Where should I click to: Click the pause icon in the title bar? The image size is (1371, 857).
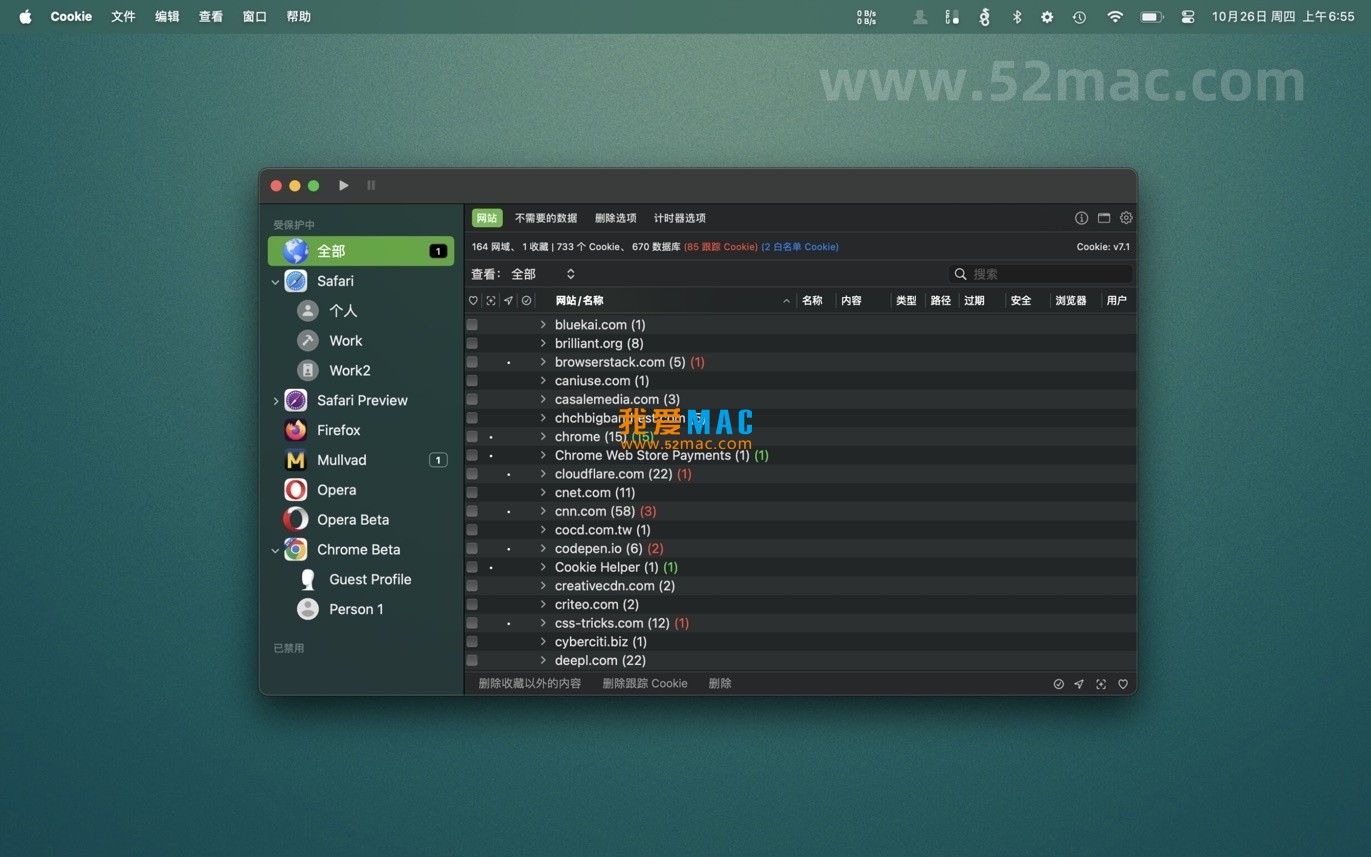pyautogui.click(x=371, y=185)
